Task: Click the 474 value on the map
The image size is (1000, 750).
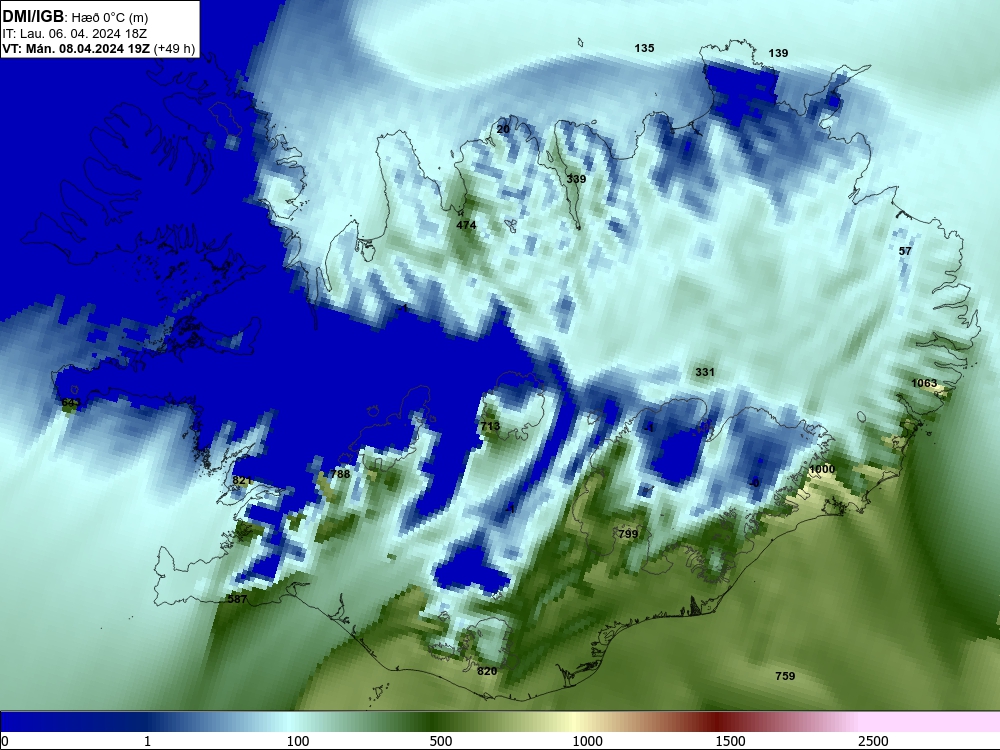Action: 466,224
